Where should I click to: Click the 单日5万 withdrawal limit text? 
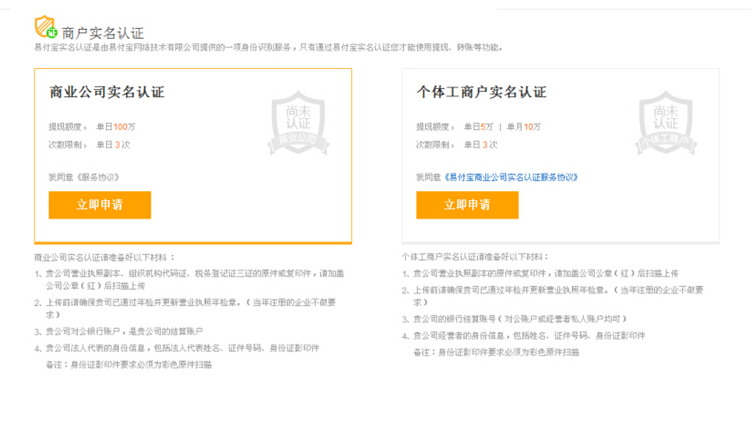click(x=478, y=127)
